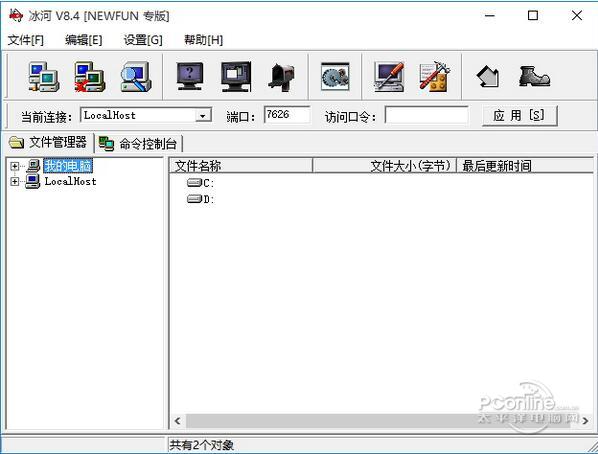Click the auto-search computers magnifier icon
598x454 pixels.
(136, 77)
